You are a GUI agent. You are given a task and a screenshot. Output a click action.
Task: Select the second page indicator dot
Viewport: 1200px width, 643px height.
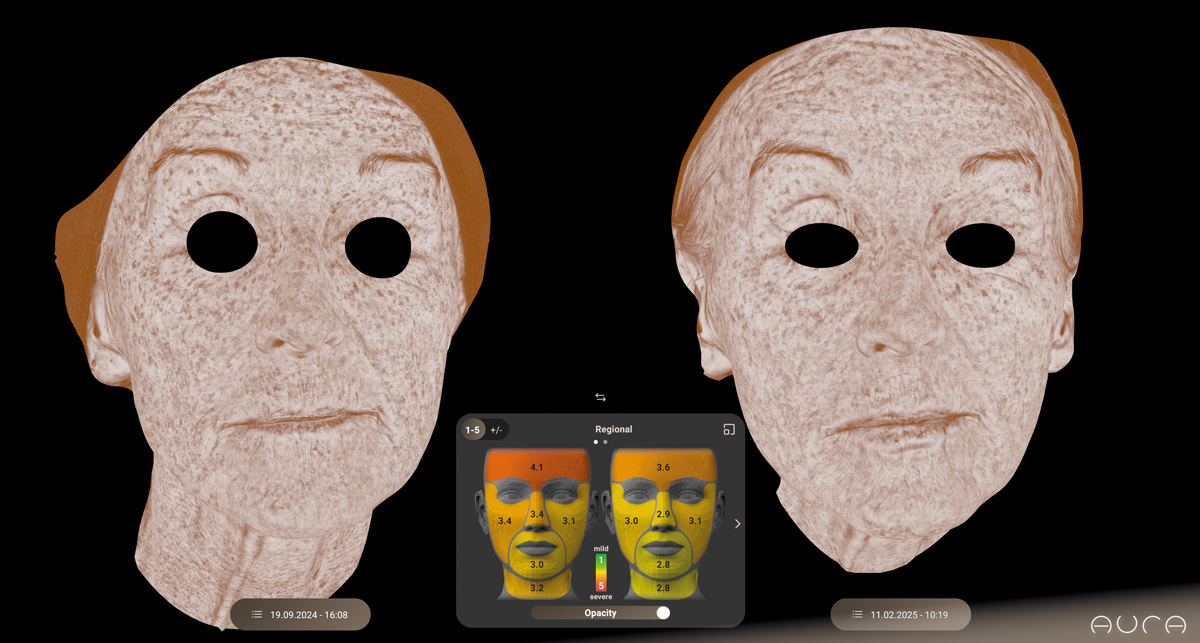pyautogui.click(x=605, y=441)
